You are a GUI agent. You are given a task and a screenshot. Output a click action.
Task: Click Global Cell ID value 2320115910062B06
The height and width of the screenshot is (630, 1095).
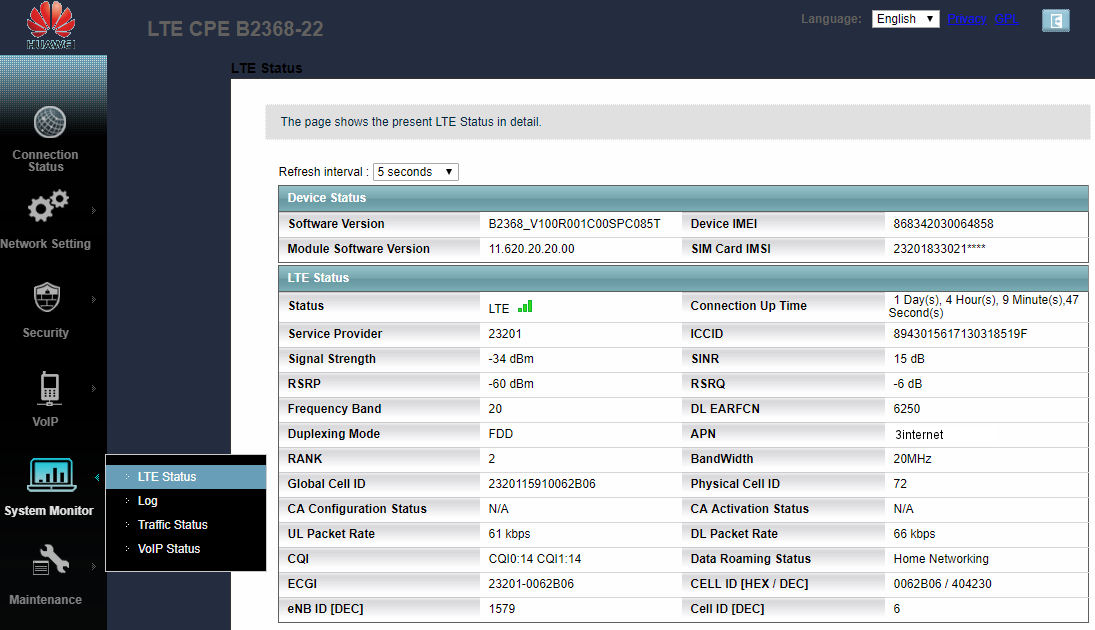click(542, 484)
